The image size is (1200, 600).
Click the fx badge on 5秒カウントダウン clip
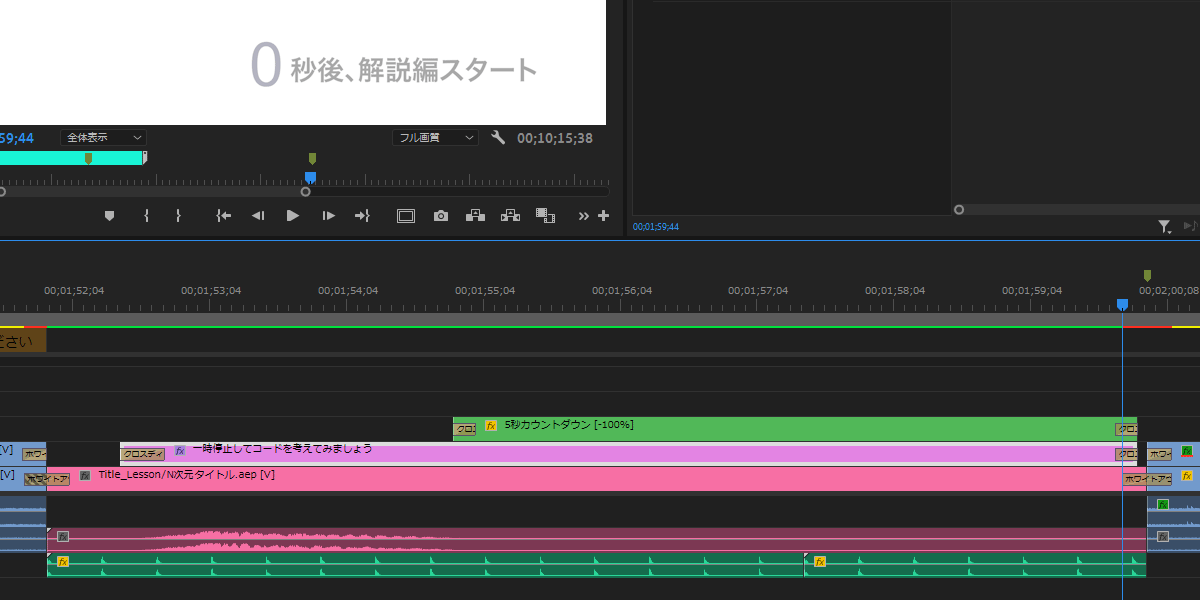point(491,425)
